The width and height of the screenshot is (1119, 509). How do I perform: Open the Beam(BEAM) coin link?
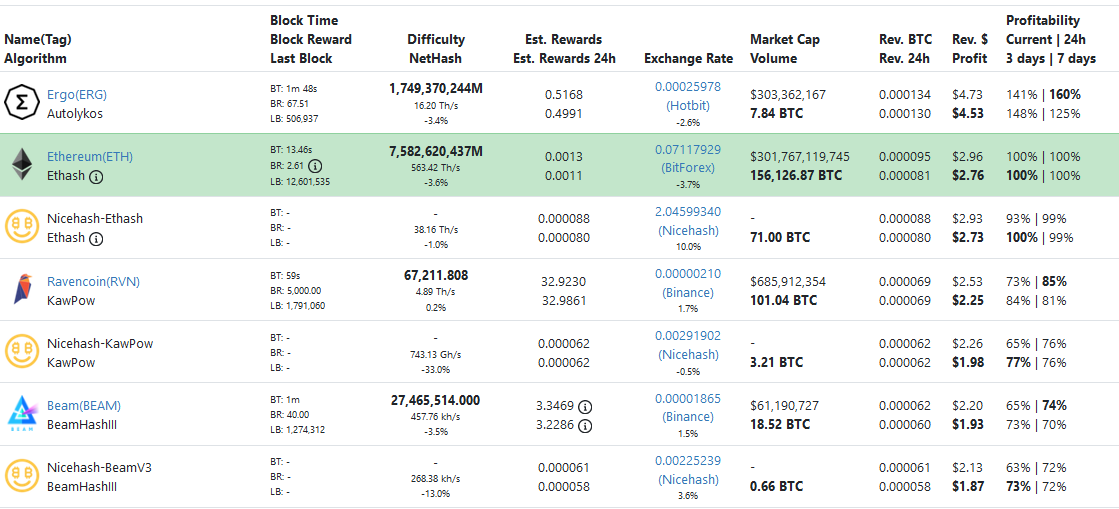click(x=83, y=405)
